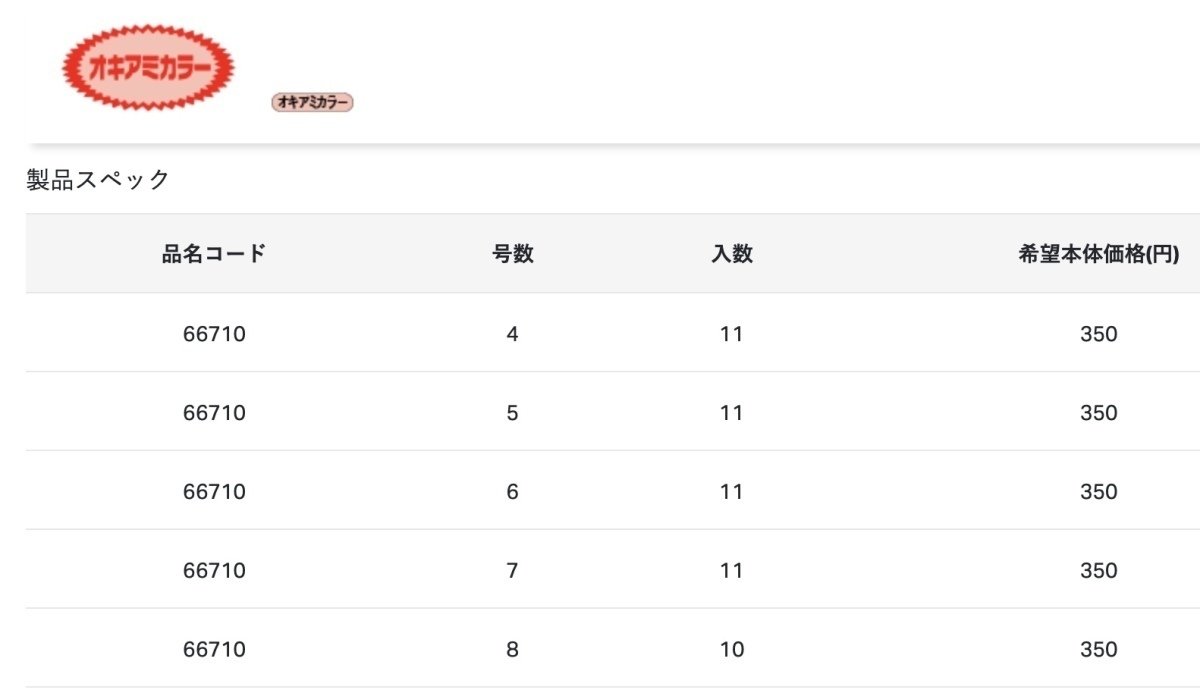Image resolution: width=1200 pixels, height=693 pixels.
Task: Click product code 66710 in size 5 row
Action: pyautogui.click(x=214, y=413)
